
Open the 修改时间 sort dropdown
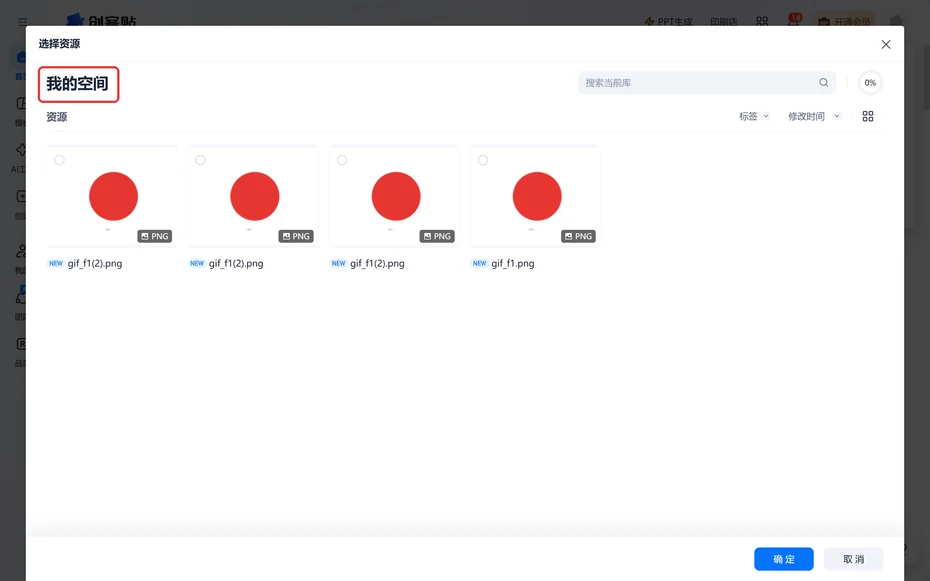click(814, 116)
